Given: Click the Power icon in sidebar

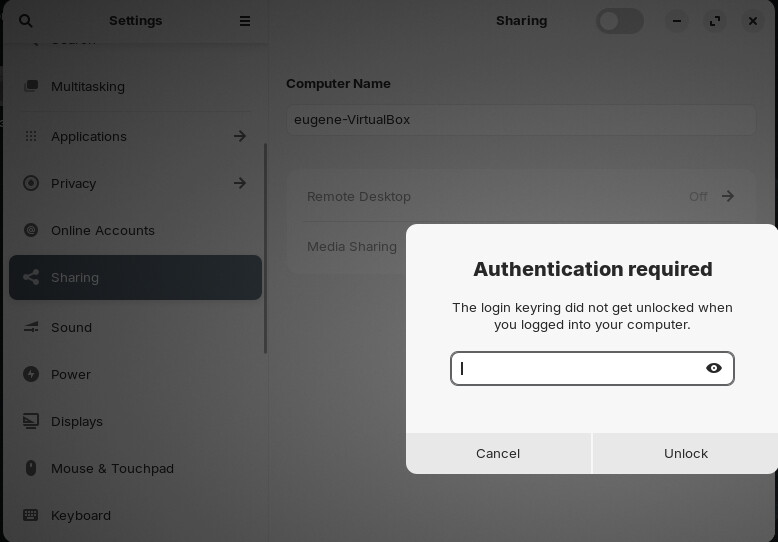Looking at the screenshot, I should pos(31,374).
